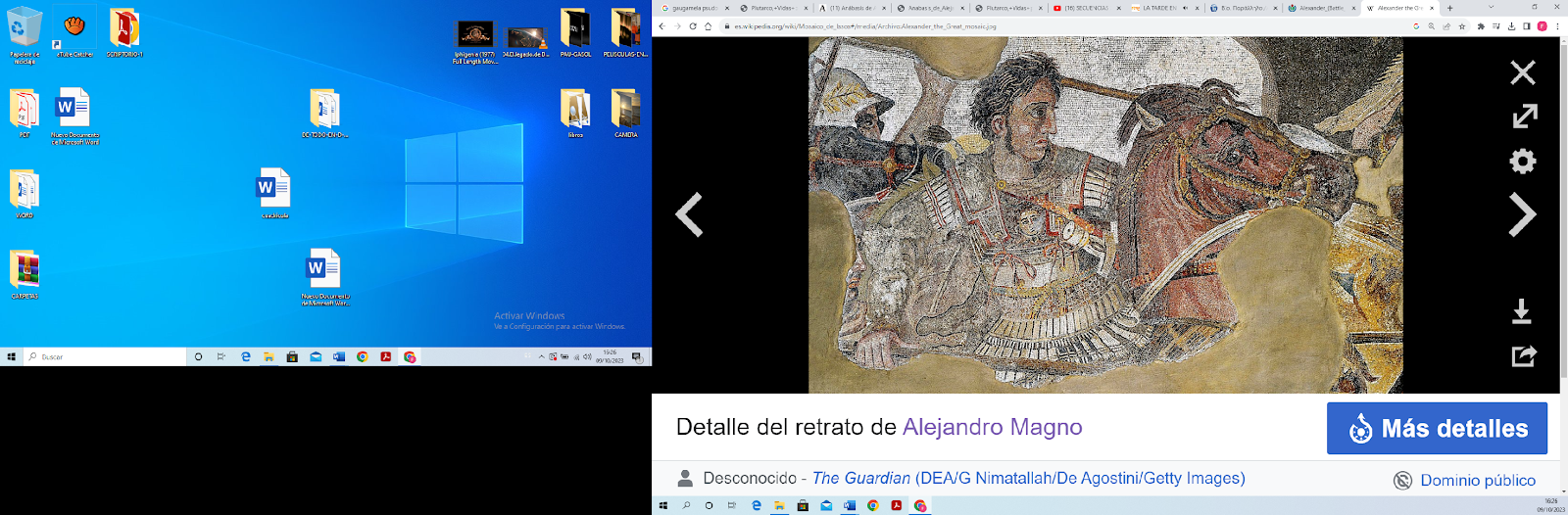Screen dimensions: 1568x515
Task: Select libros desktop folder
Action: pos(575,114)
